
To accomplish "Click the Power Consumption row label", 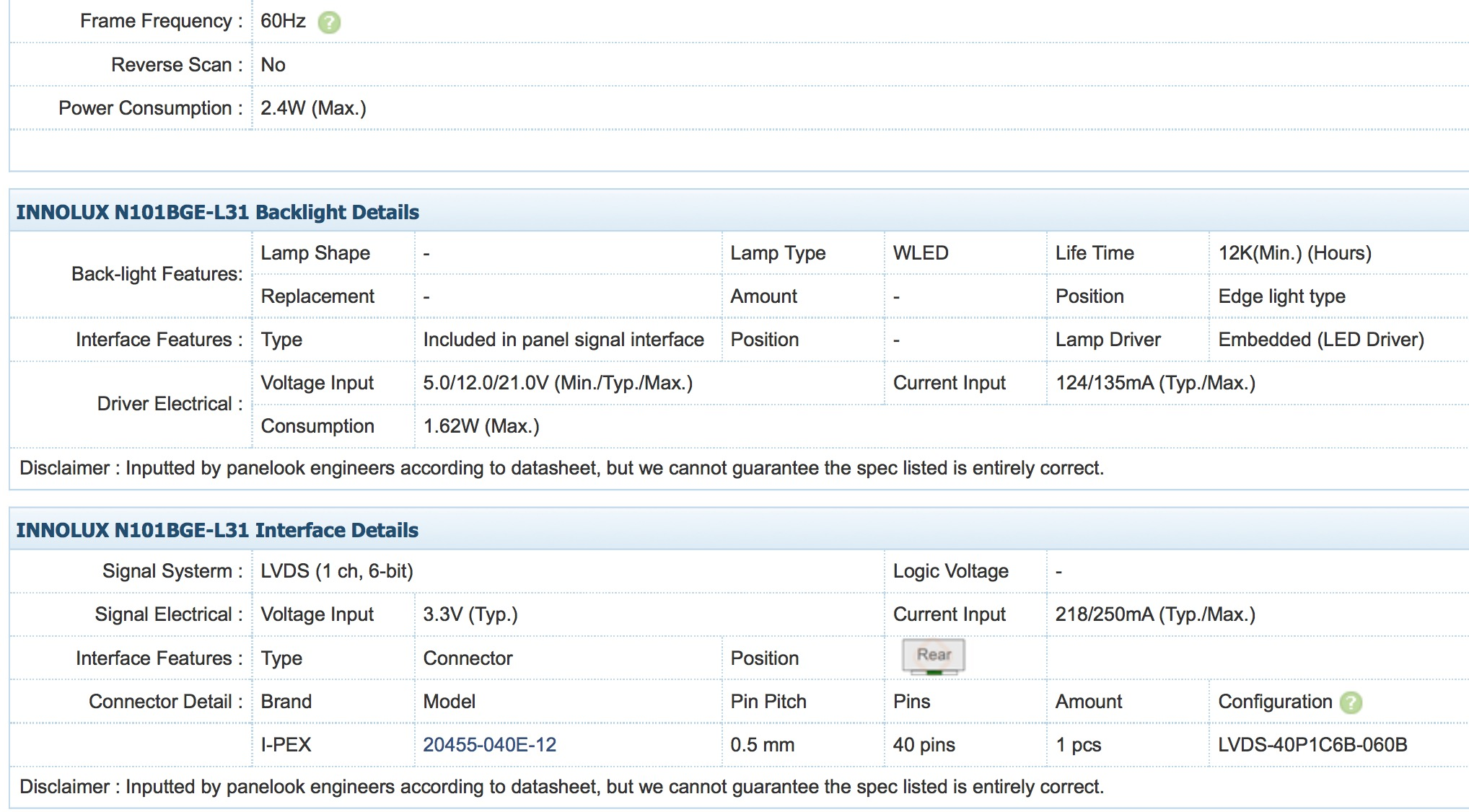I will [x=150, y=108].
